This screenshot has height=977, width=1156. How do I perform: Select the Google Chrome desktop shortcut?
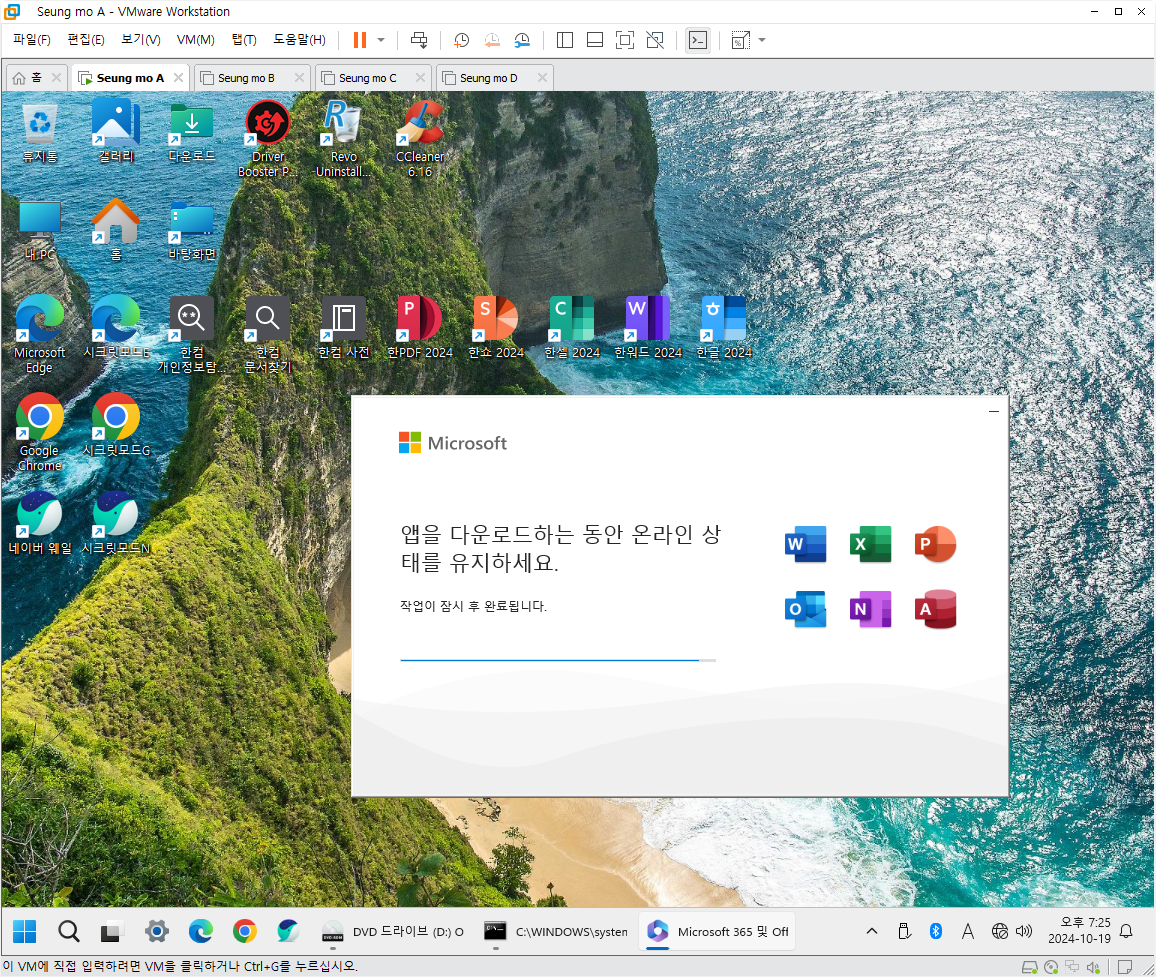pos(40,432)
